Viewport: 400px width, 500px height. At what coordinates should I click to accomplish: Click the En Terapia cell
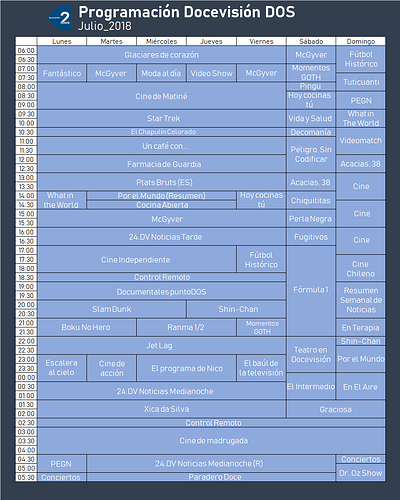click(x=361, y=327)
